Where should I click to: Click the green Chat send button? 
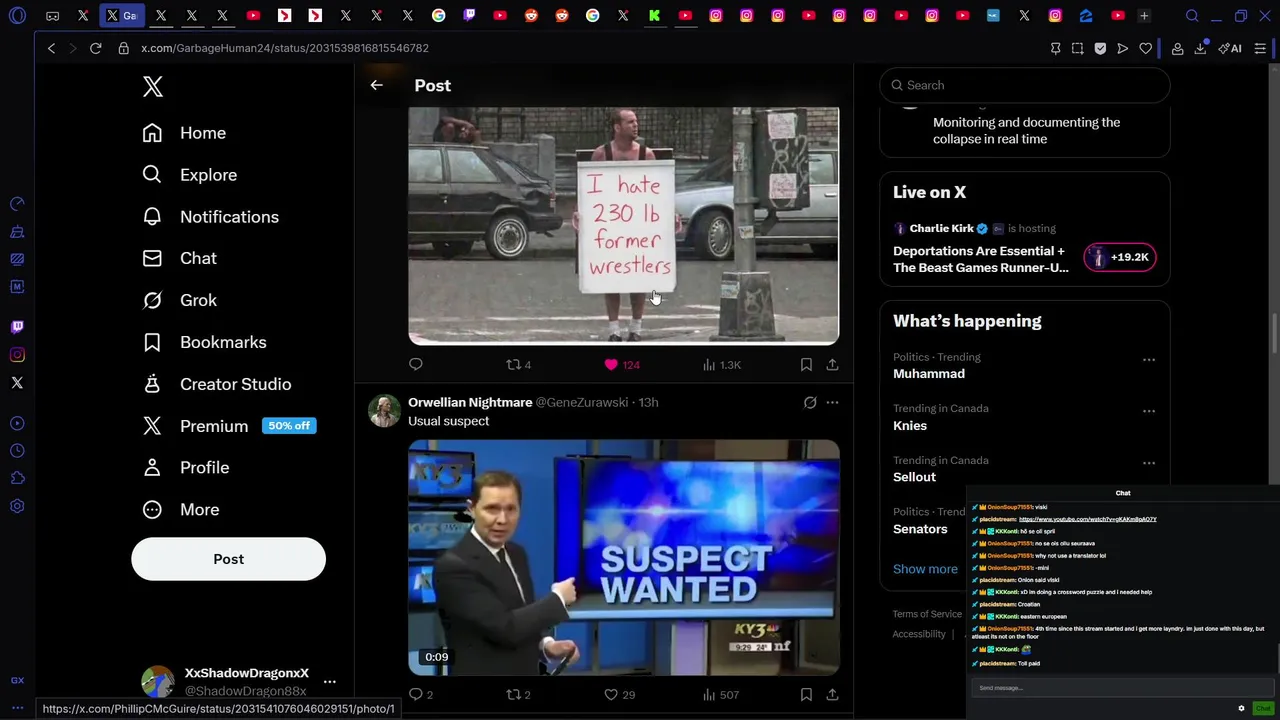[x=1263, y=708]
